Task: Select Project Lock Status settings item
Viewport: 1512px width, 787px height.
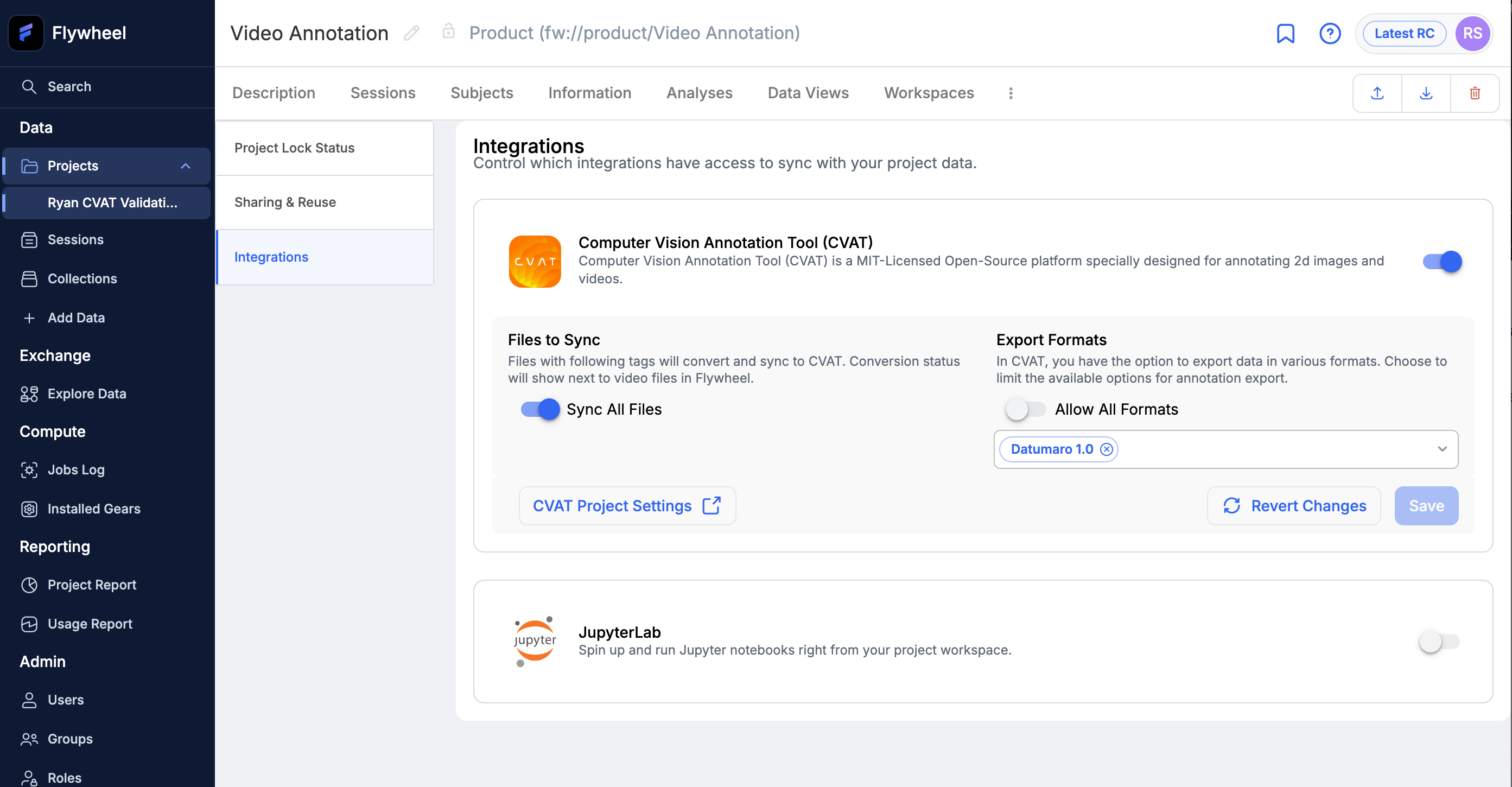Action: 325,148
